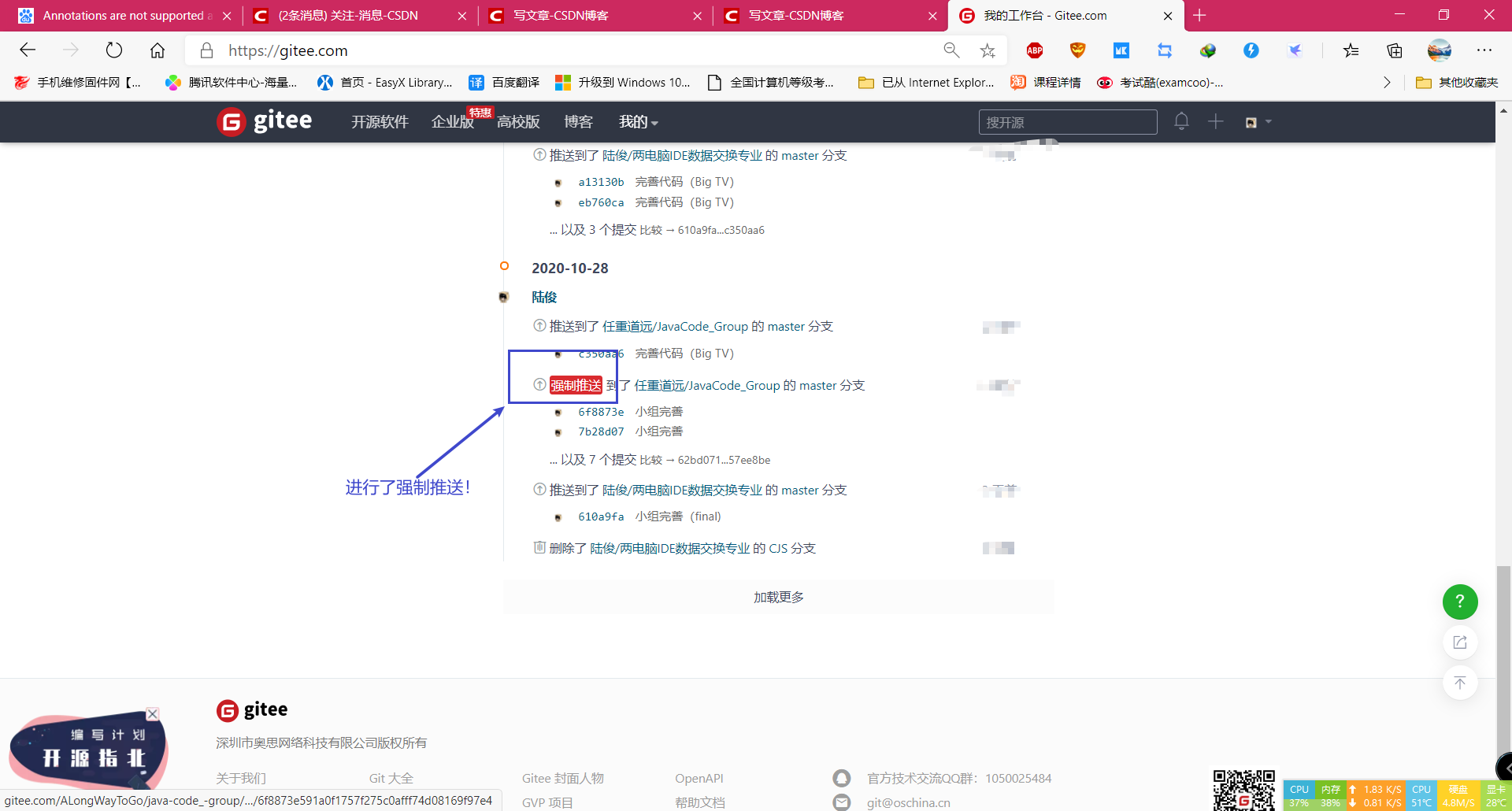Close the 编写计划开源指北 promo banner
1512x811 pixels.
tap(152, 714)
